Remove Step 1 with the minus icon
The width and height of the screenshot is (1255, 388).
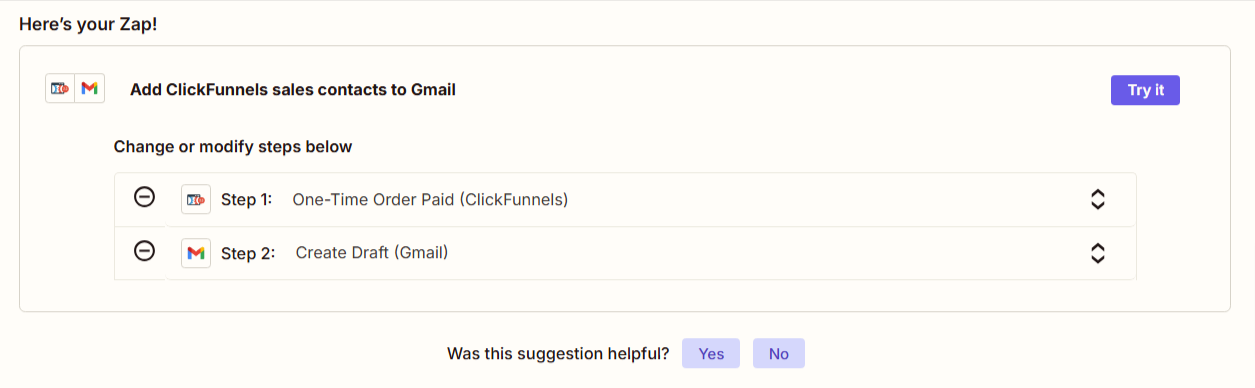tap(144, 198)
